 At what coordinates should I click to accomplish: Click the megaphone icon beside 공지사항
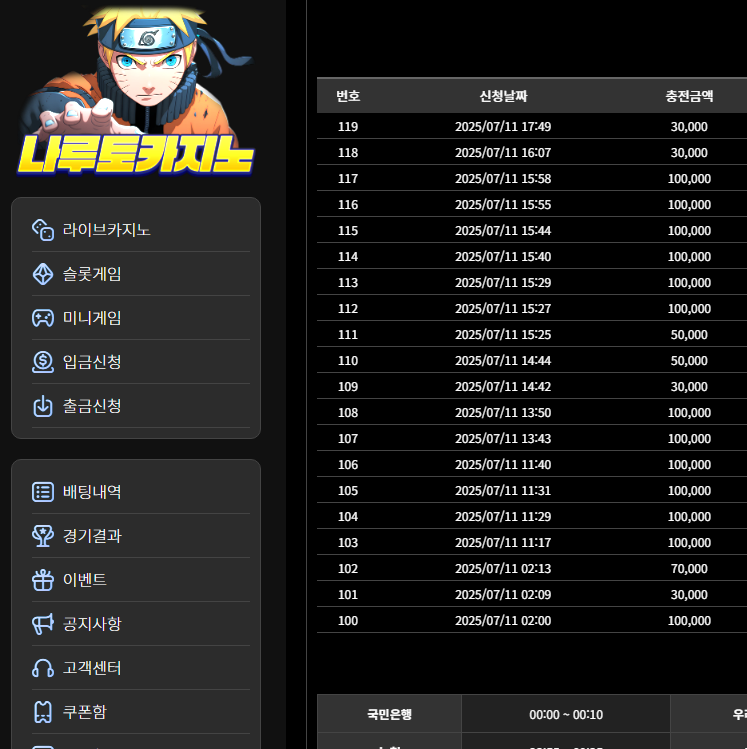pyautogui.click(x=43, y=624)
